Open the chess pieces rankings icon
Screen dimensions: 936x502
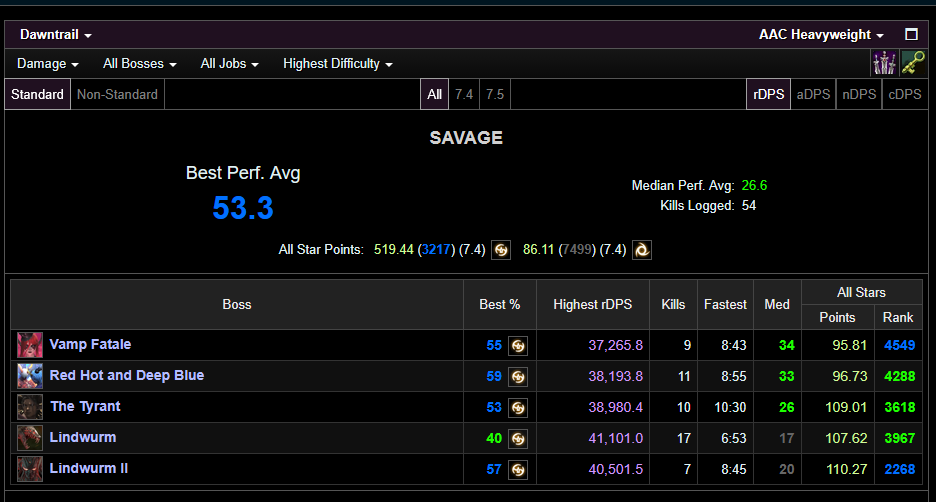click(x=884, y=63)
